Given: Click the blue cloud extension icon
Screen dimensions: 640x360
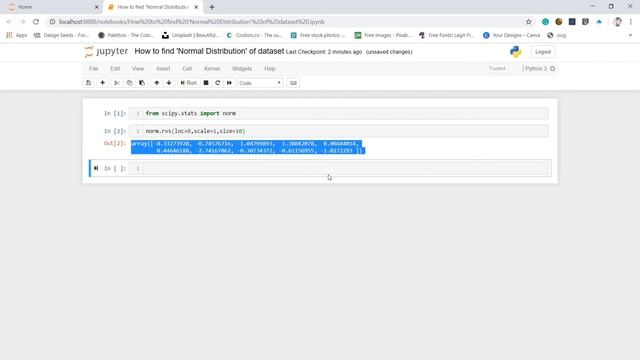Looking at the screenshot, I should (x=599, y=22).
